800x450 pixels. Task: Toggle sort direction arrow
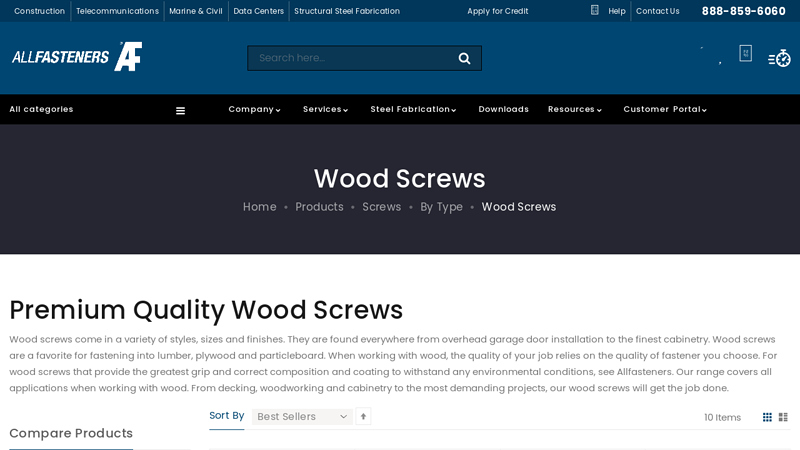click(363, 416)
